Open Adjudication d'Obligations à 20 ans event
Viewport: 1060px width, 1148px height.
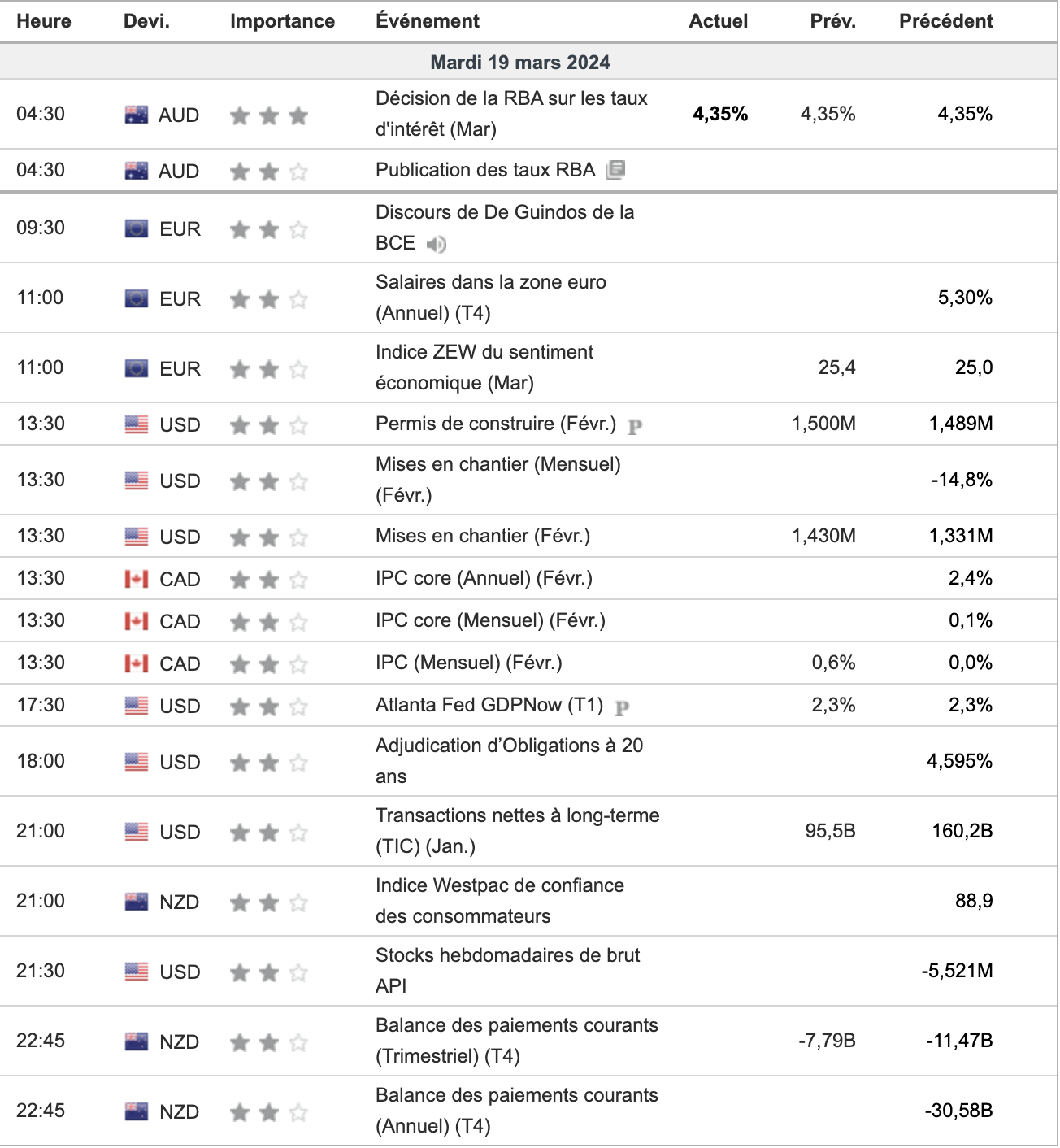click(510, 761)
